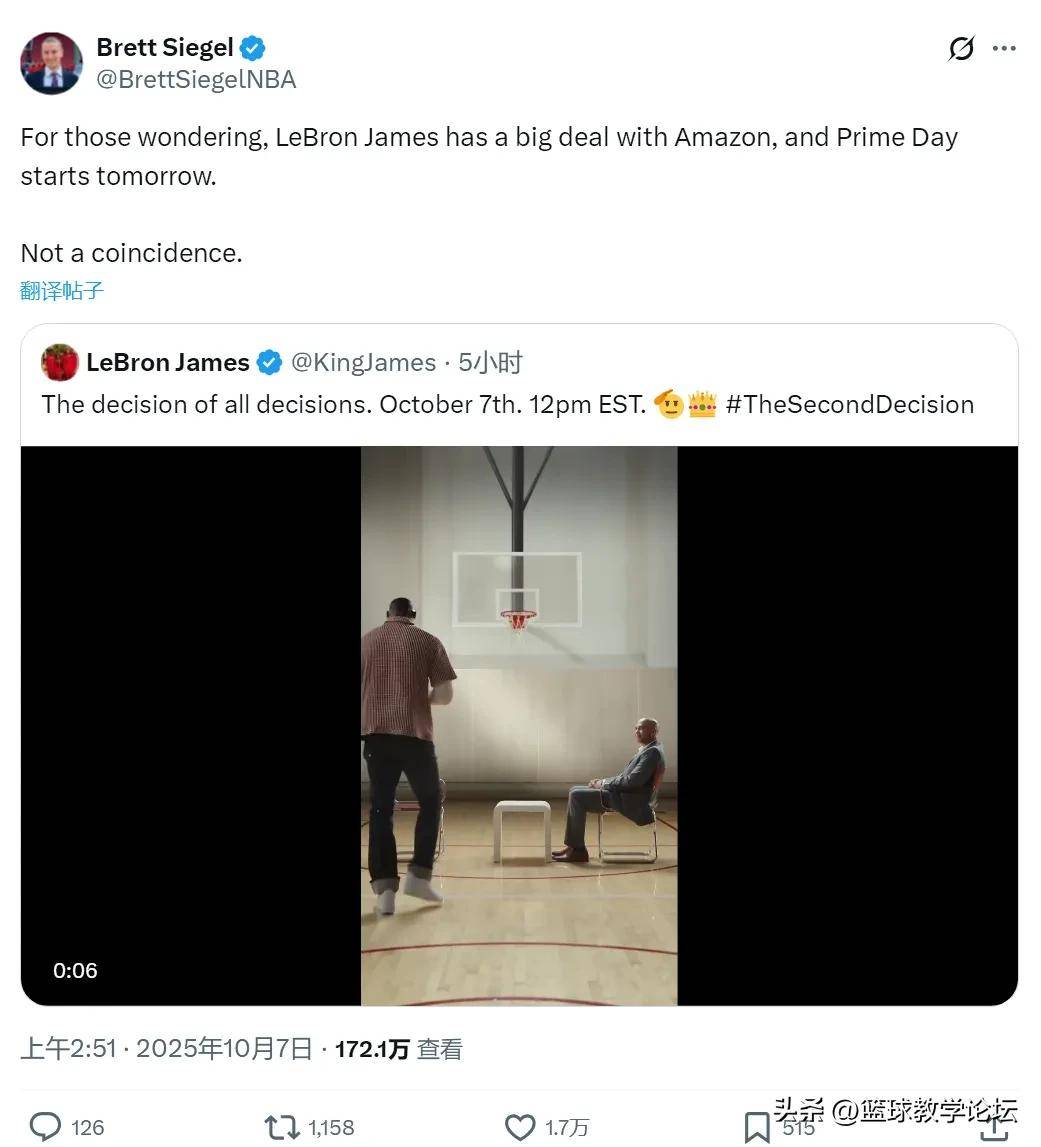Open the #TheSecondDecision hashtag
The width and height of the screenshot is (1041, 1147).
849,404
